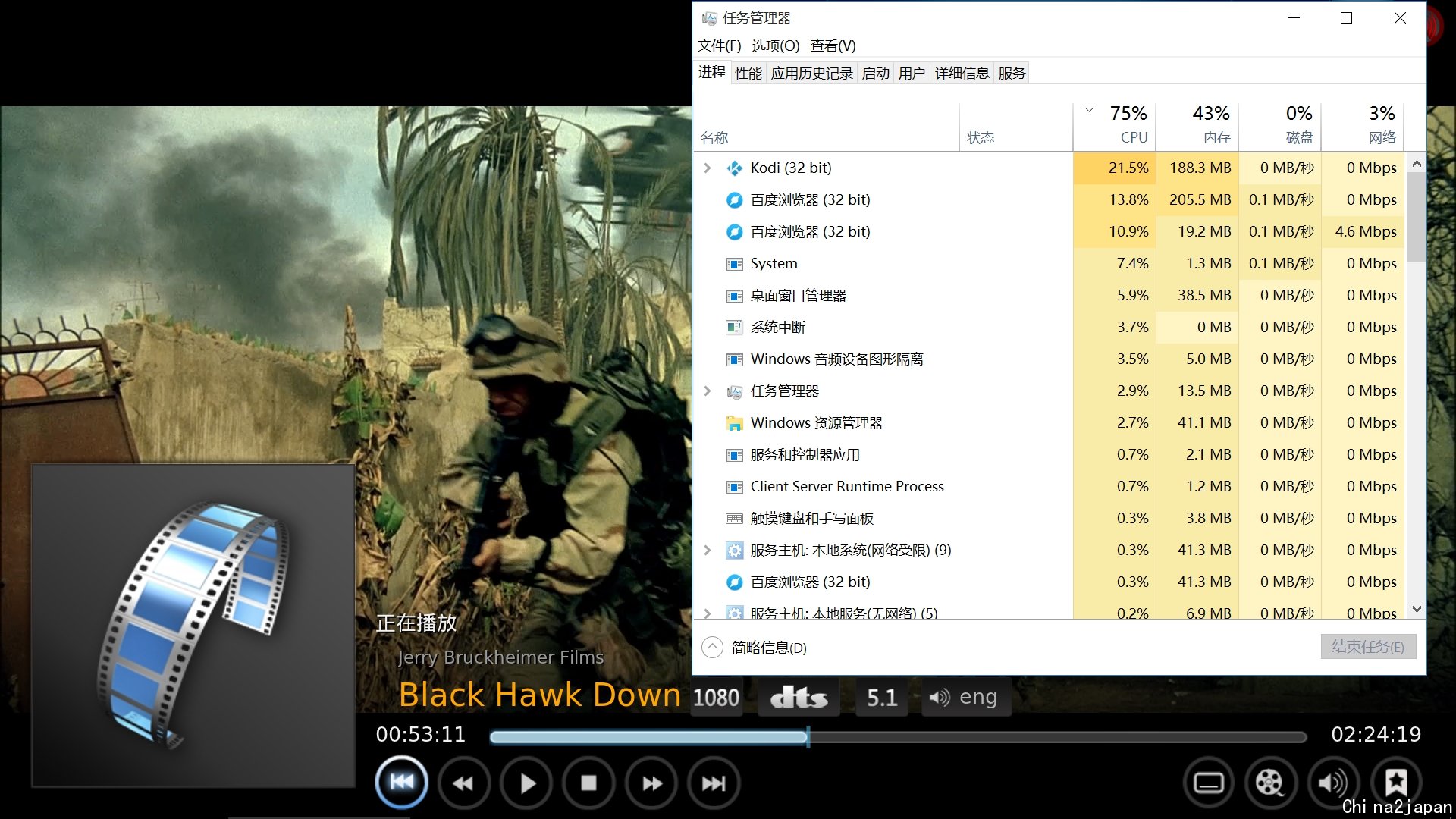Expand the 任务管理器 process row
The image size is (1456, 819).
point(708,391)
